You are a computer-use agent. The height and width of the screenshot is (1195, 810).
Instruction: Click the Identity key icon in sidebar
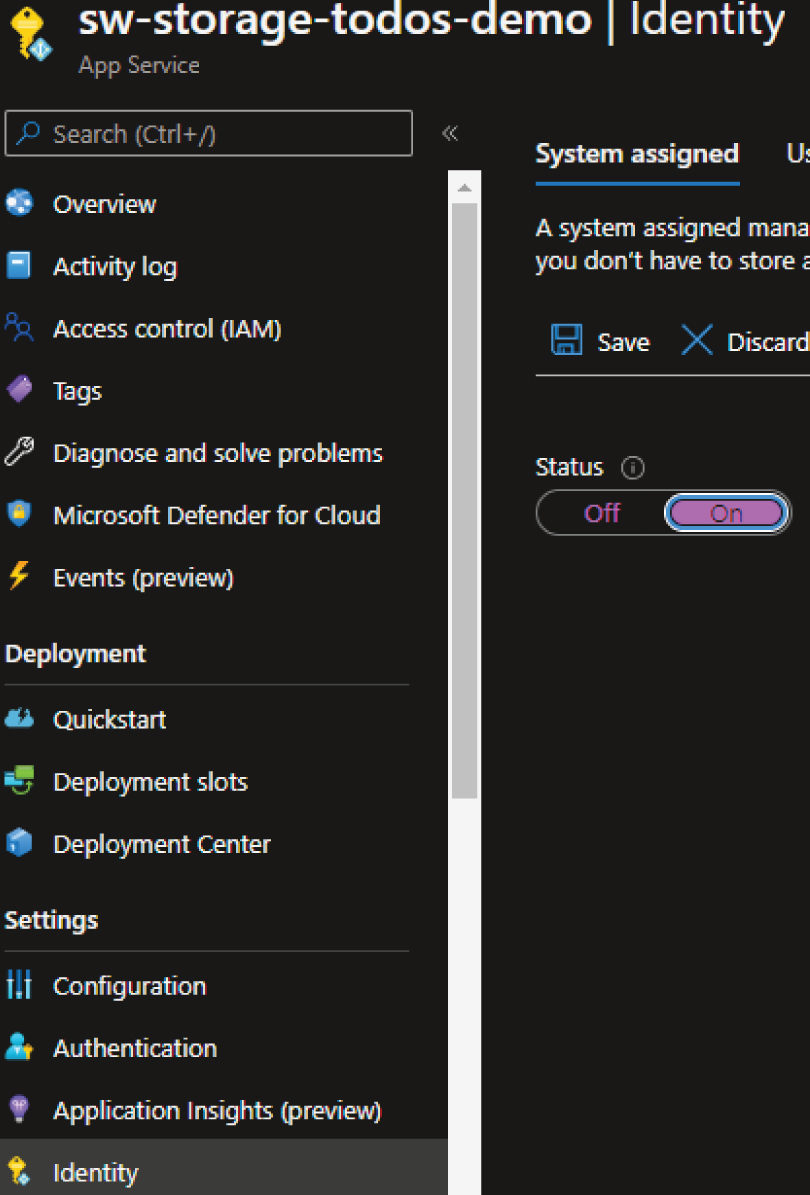point(18,1171)
